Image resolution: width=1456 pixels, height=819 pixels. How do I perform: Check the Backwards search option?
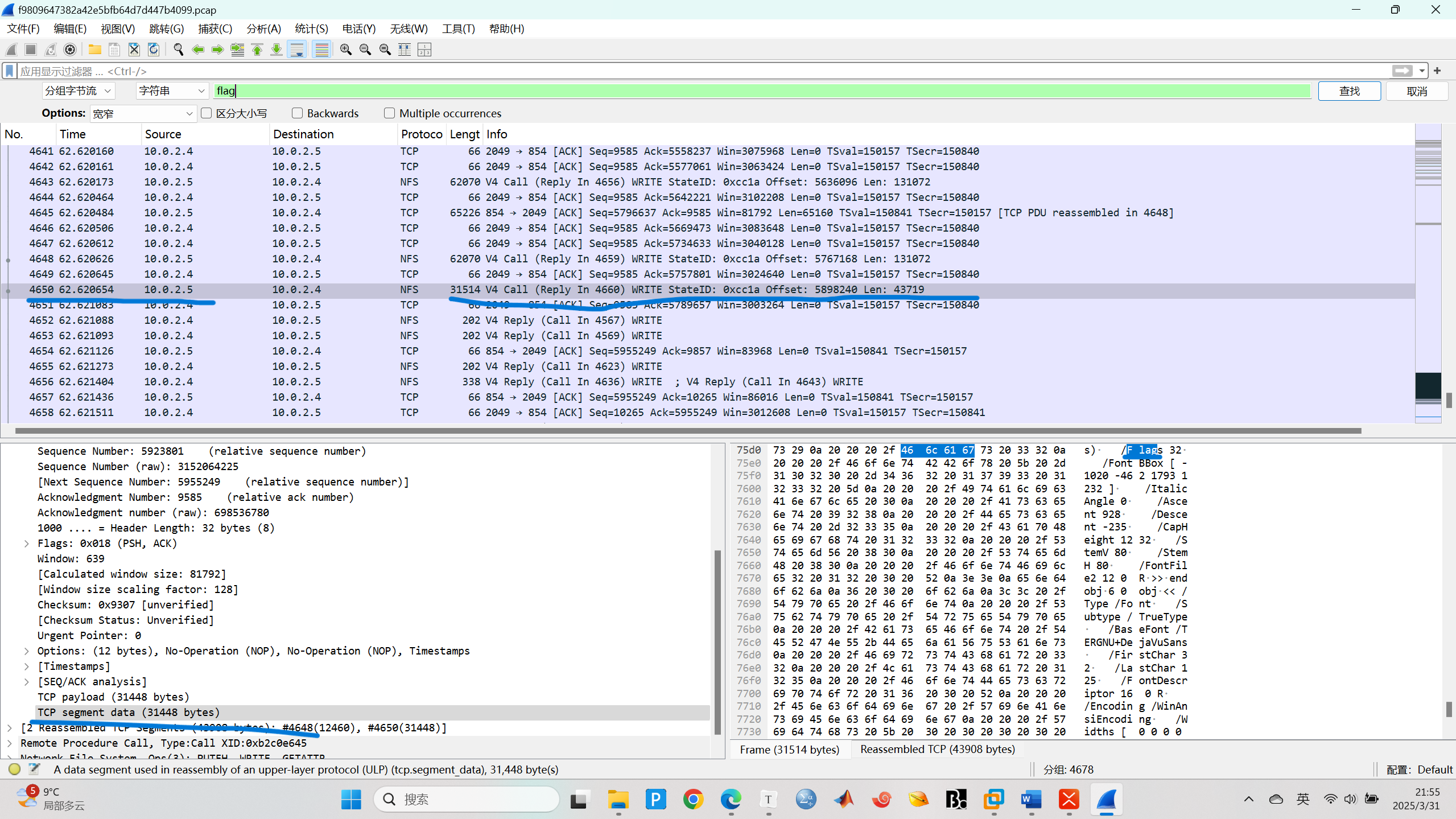pyautogui.click(x=297, y=113)
